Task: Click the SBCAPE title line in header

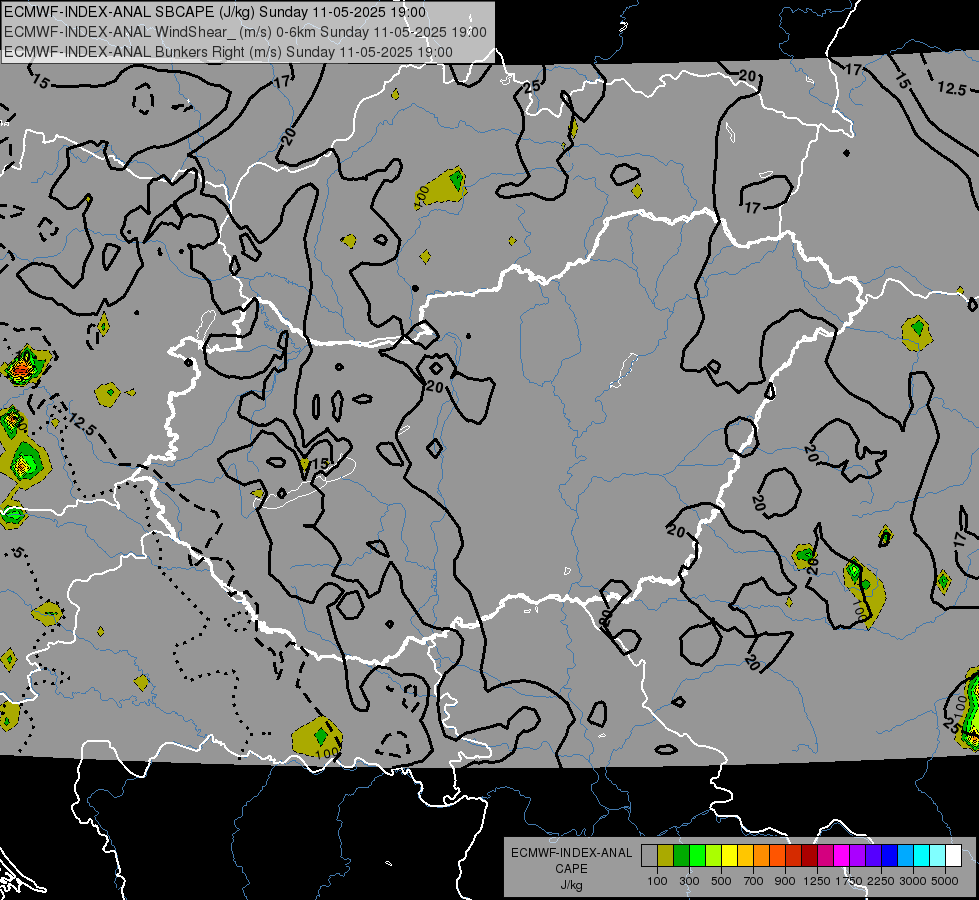Action: pos(215,12)
